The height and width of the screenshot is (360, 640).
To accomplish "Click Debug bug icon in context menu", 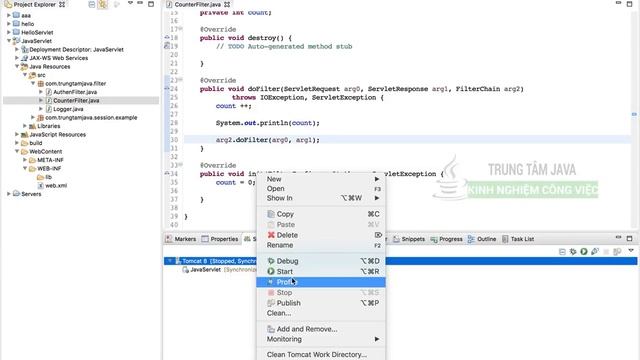I will (271, 261).
